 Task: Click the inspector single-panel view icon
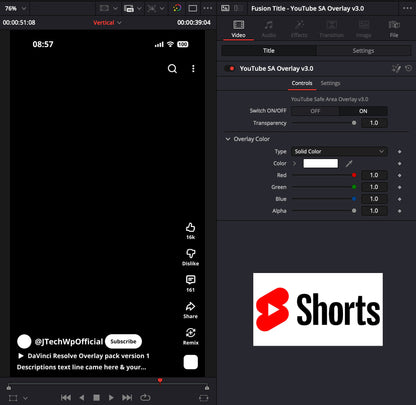[x=225, y=8]
